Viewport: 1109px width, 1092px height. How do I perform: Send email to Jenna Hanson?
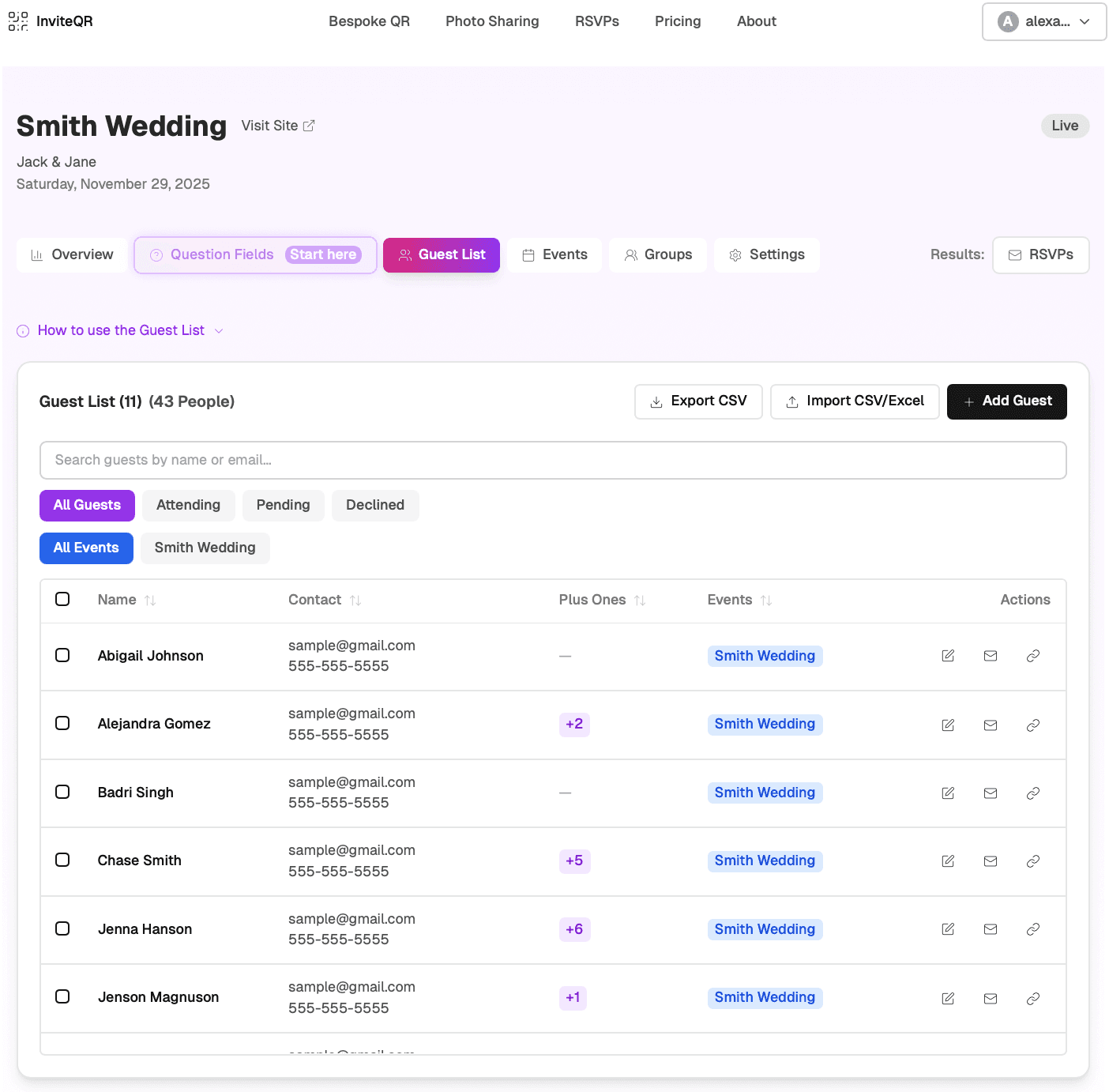pos(991,929)
